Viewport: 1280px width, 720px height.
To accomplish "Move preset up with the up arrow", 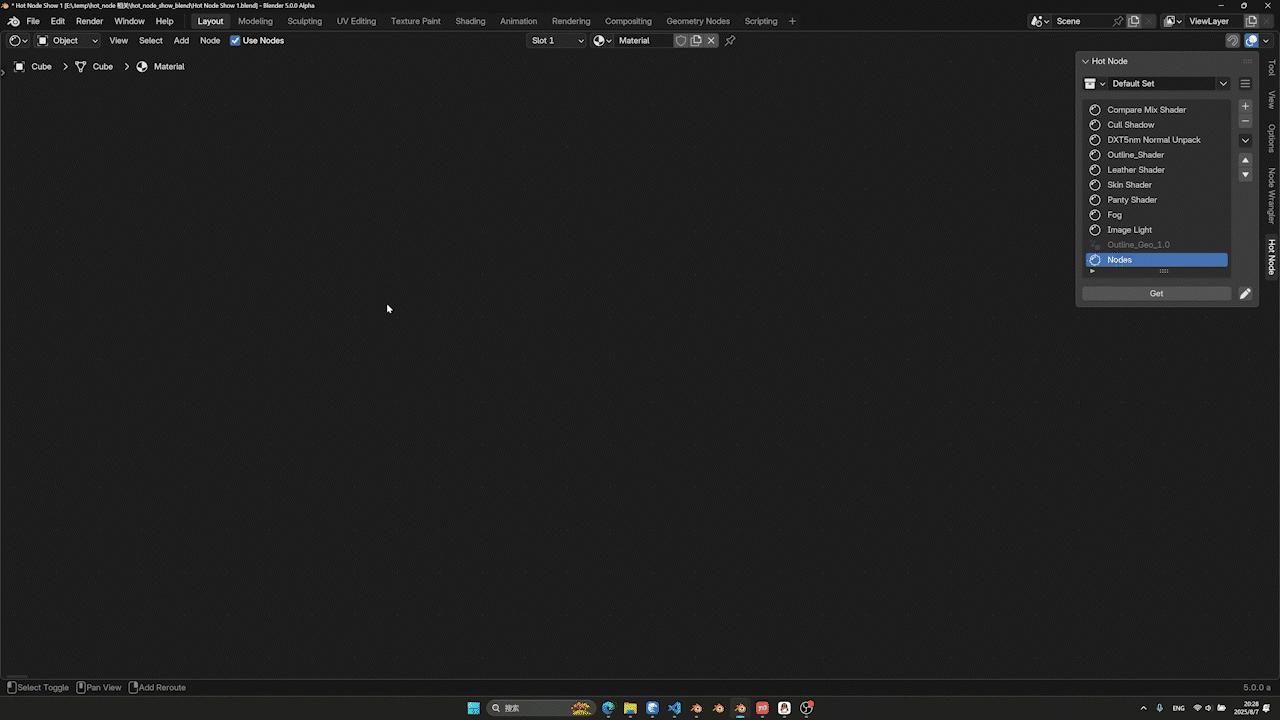I will (1245, 160).
